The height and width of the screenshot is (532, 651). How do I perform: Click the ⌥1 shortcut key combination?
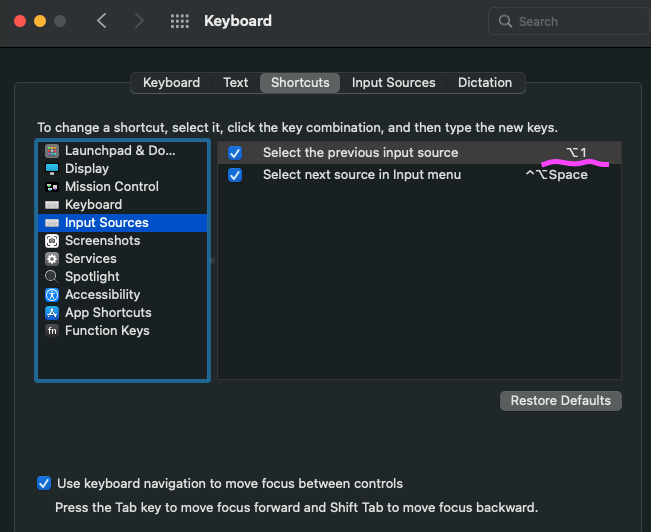[x=576, y=153]
